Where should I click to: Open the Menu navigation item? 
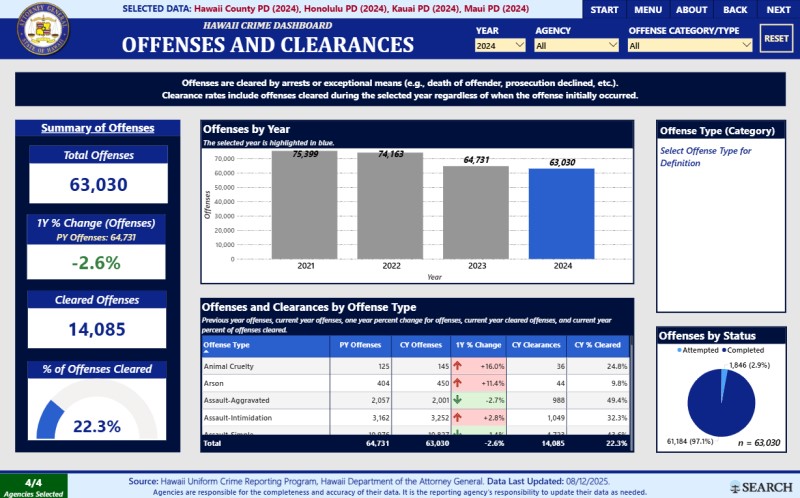tap(647, 10)
